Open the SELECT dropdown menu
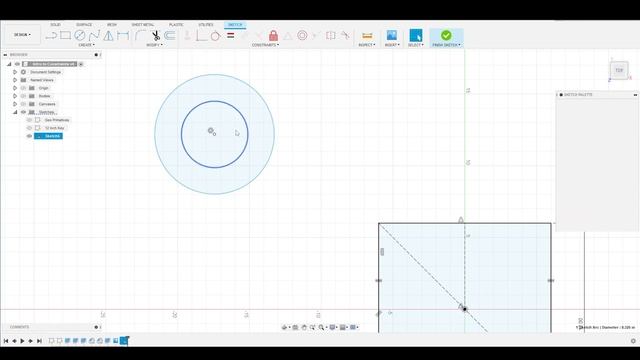 (x=416, y=45)
